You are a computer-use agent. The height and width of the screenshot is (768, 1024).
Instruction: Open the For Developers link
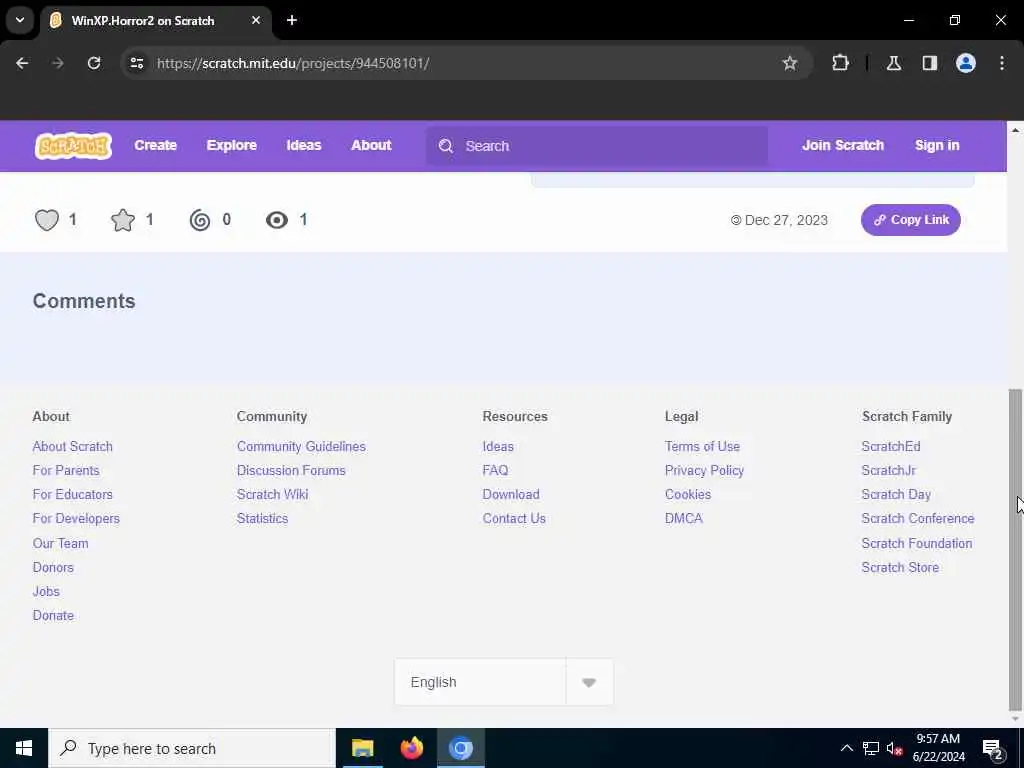(x=76, y=519)
